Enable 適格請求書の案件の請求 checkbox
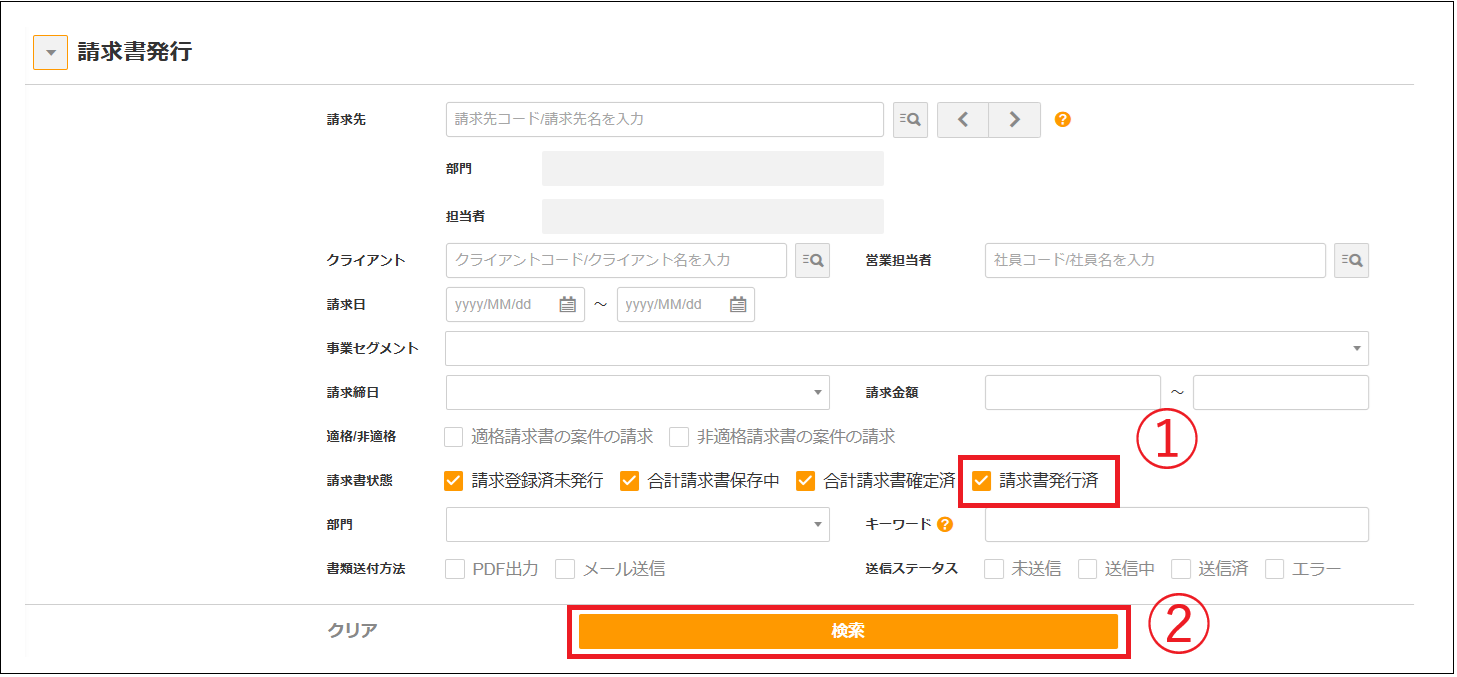 coord(454,437)
